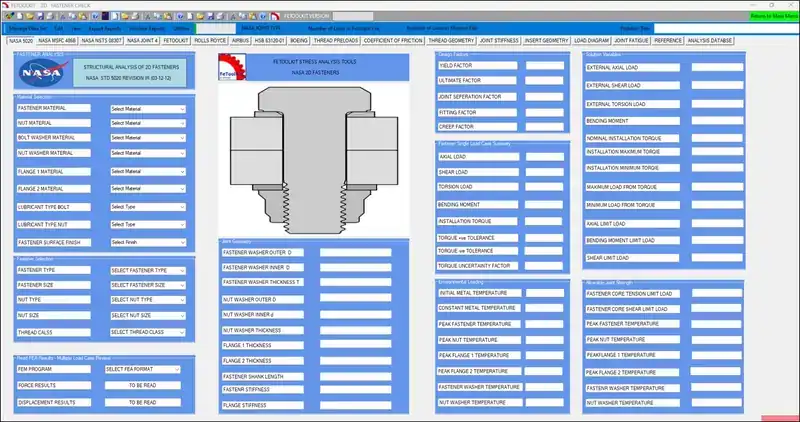Switch to the NASA MSFC 486B tab
This screenshot has height=422, width=800.
tap(57, 40)
